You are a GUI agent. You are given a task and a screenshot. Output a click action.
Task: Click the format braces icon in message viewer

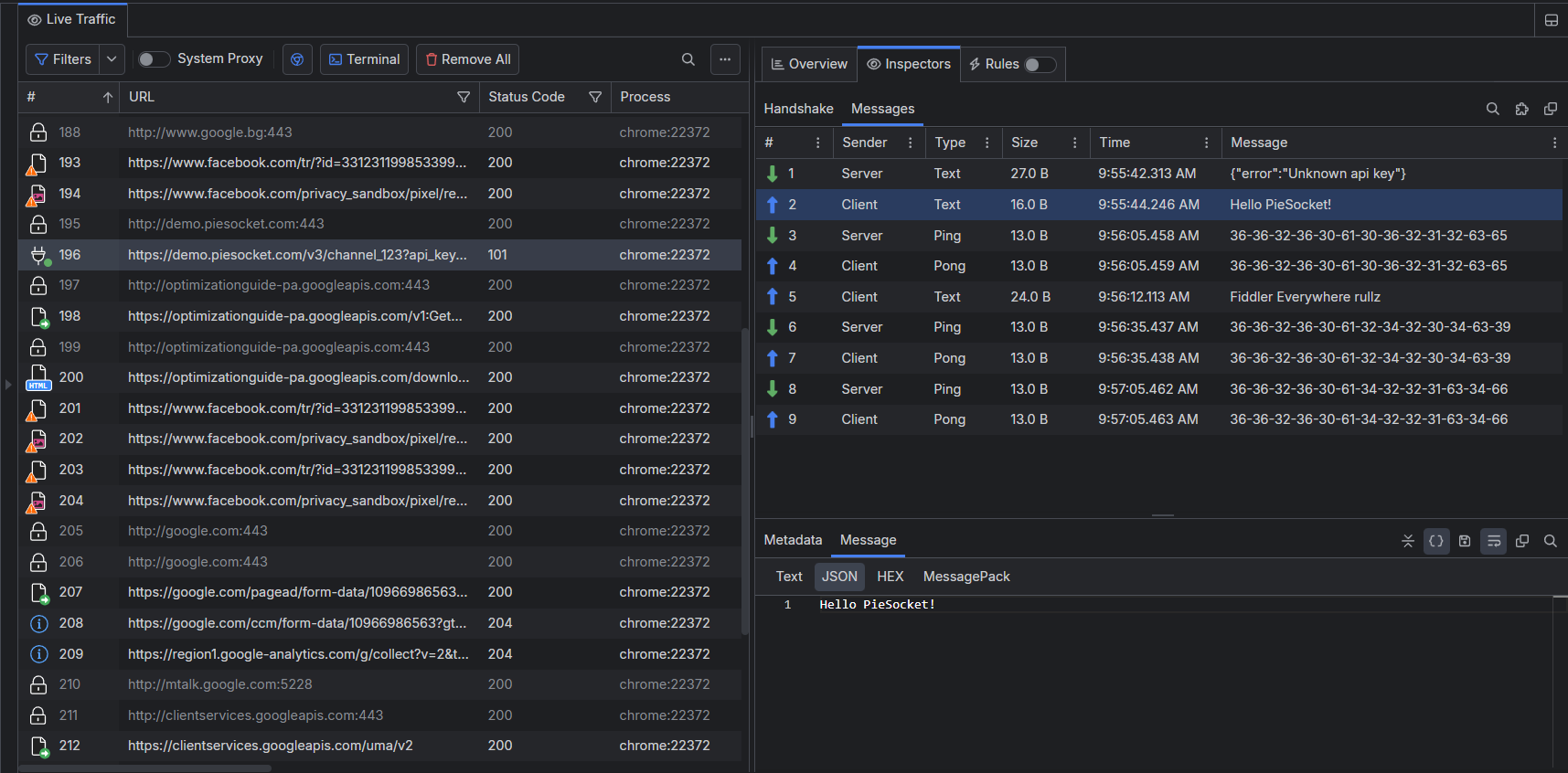1435,541
